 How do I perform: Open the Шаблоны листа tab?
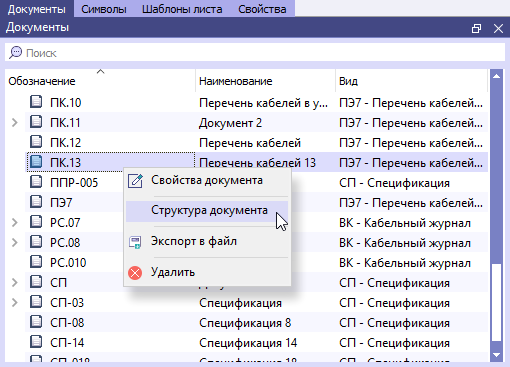(182, 9)
